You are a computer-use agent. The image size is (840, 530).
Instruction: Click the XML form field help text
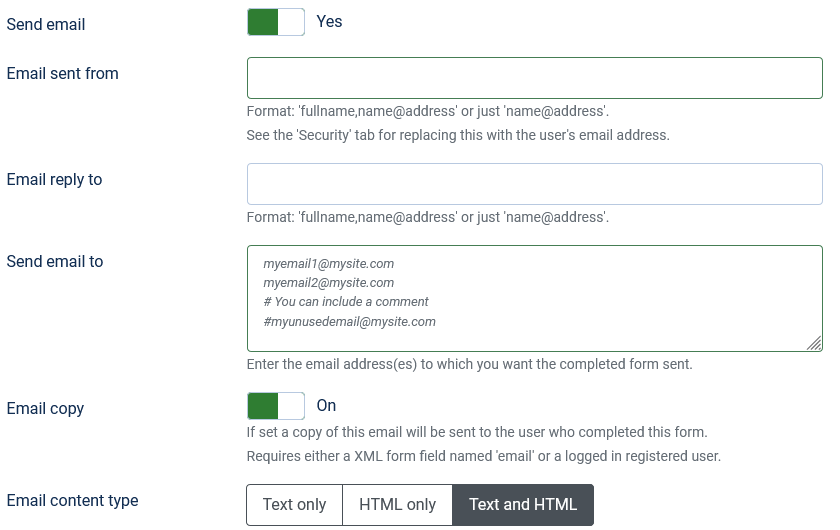click(x=484, y=456)
